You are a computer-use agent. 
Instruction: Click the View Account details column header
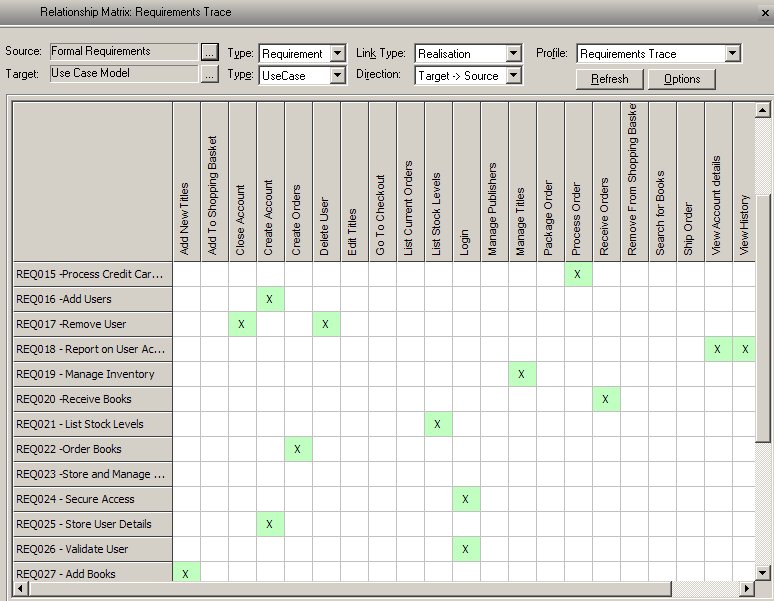click(718, 182)
